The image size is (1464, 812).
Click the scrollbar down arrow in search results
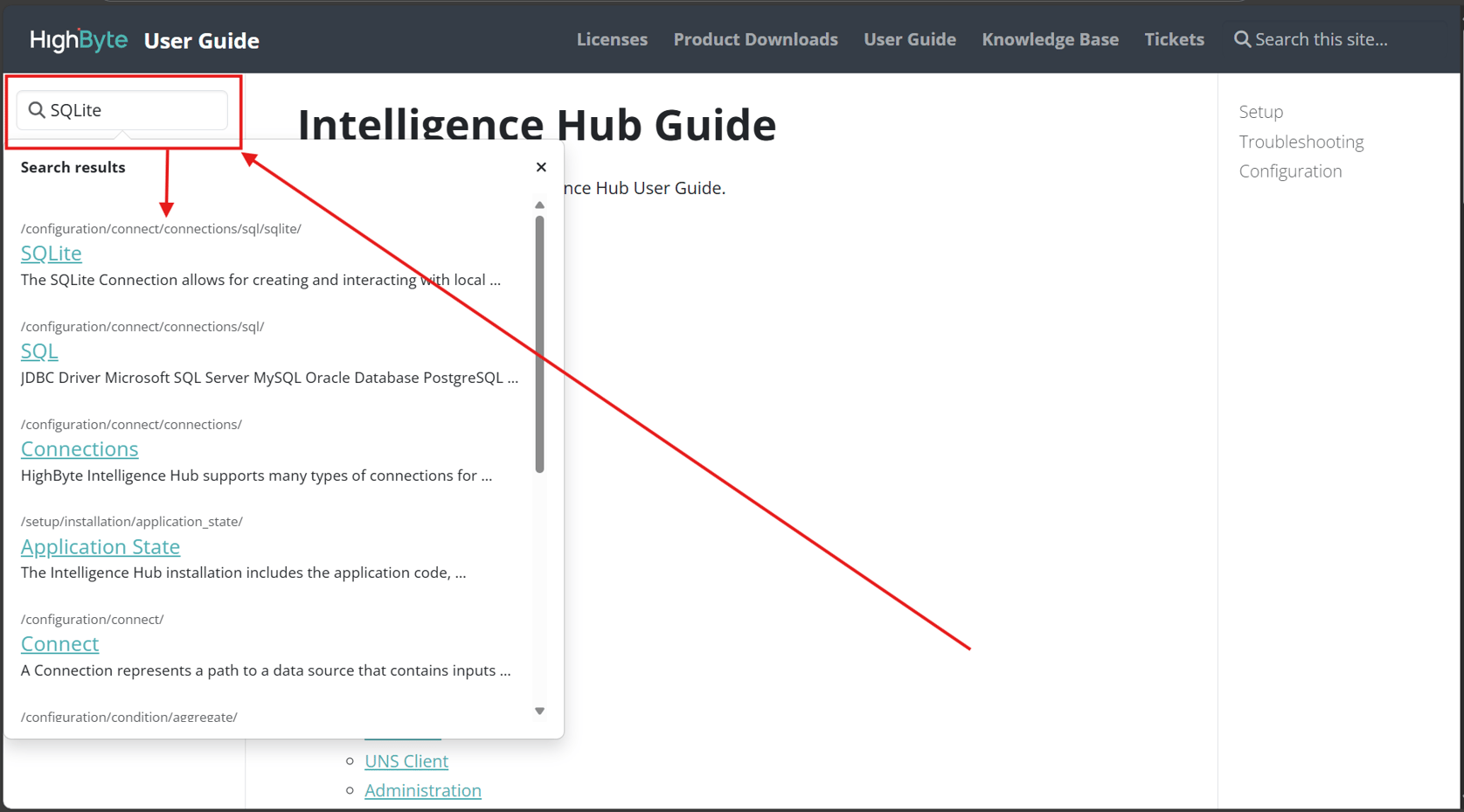point(539,711)
